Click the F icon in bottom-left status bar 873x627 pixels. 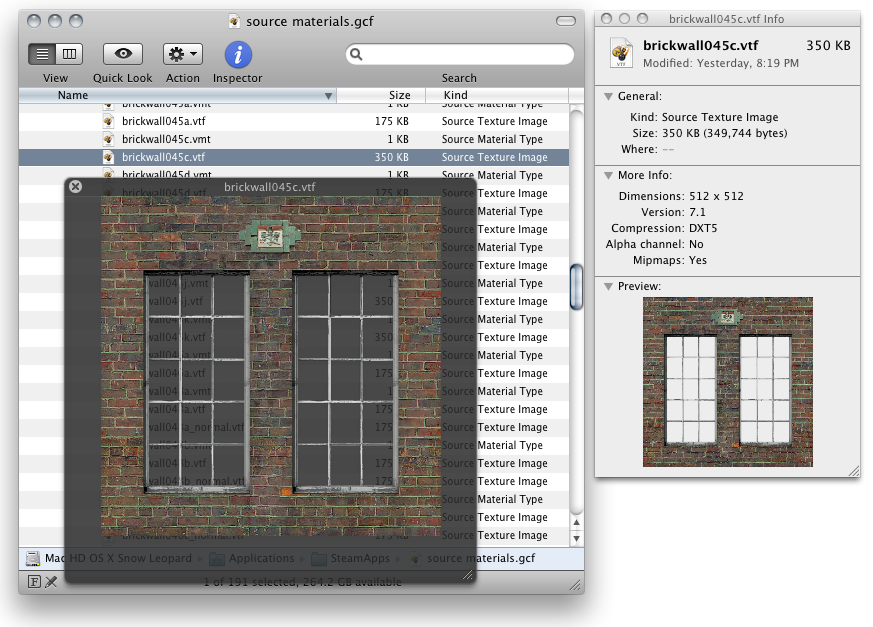point(34,582)
